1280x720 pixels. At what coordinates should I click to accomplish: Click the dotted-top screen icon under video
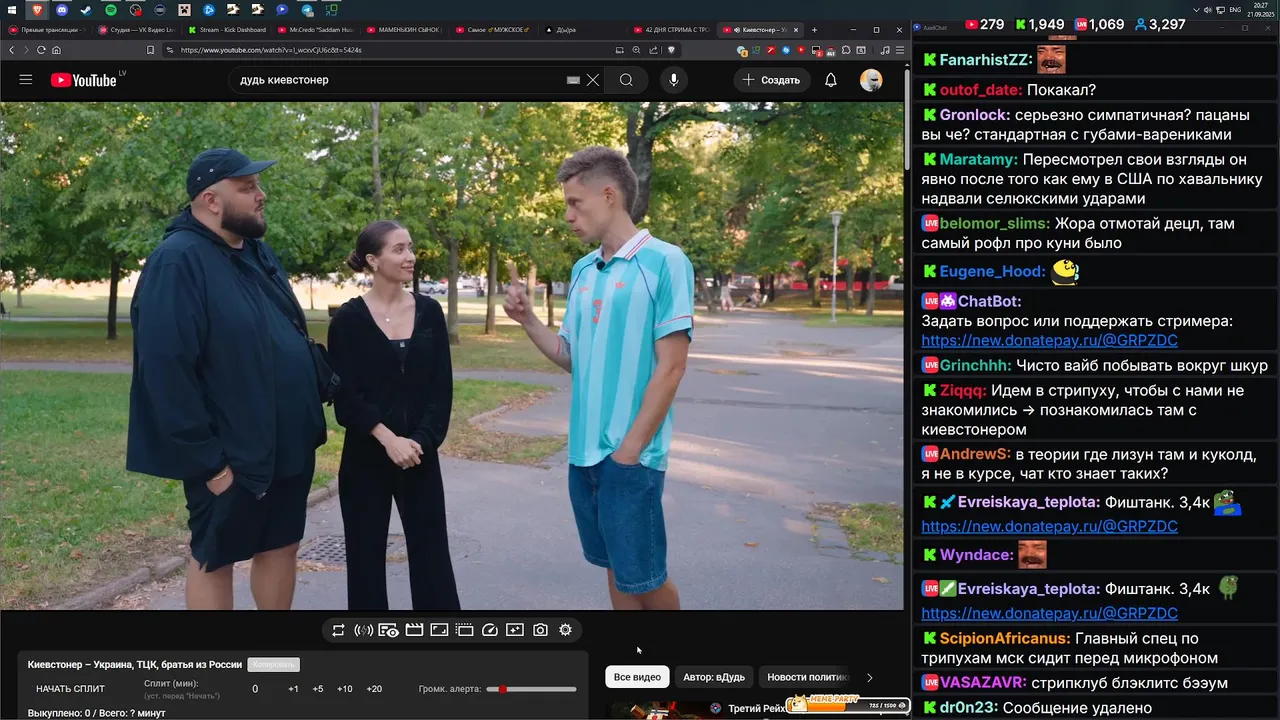click(464, 630)
